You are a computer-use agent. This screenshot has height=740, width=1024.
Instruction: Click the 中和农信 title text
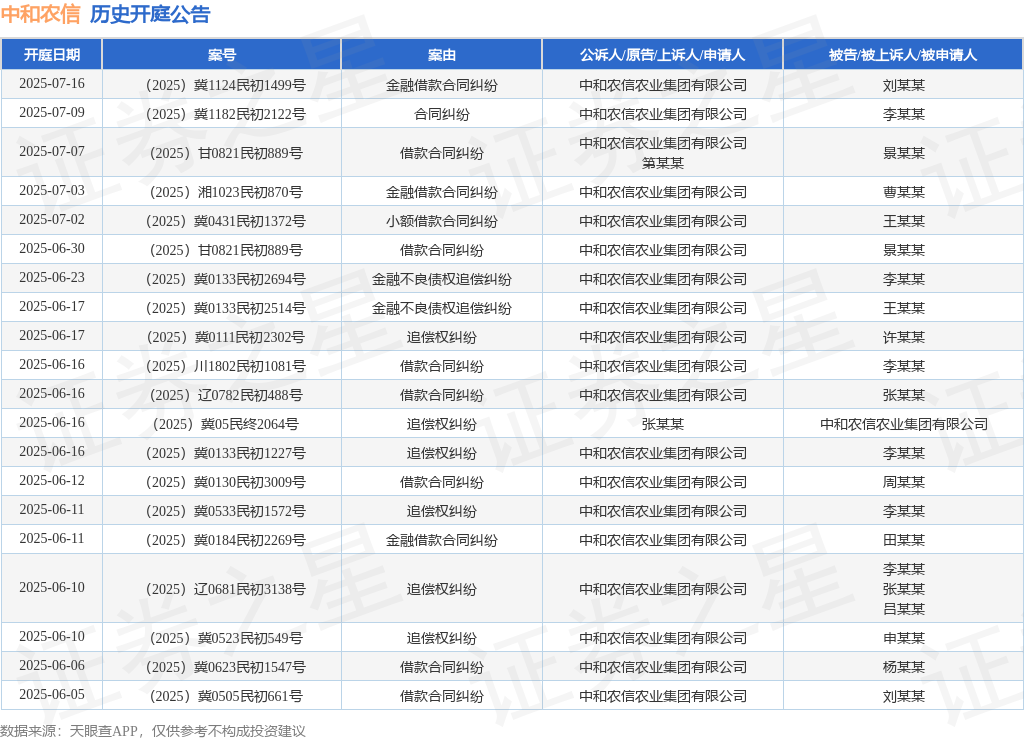pyautogui.click(x=40, y=14)
